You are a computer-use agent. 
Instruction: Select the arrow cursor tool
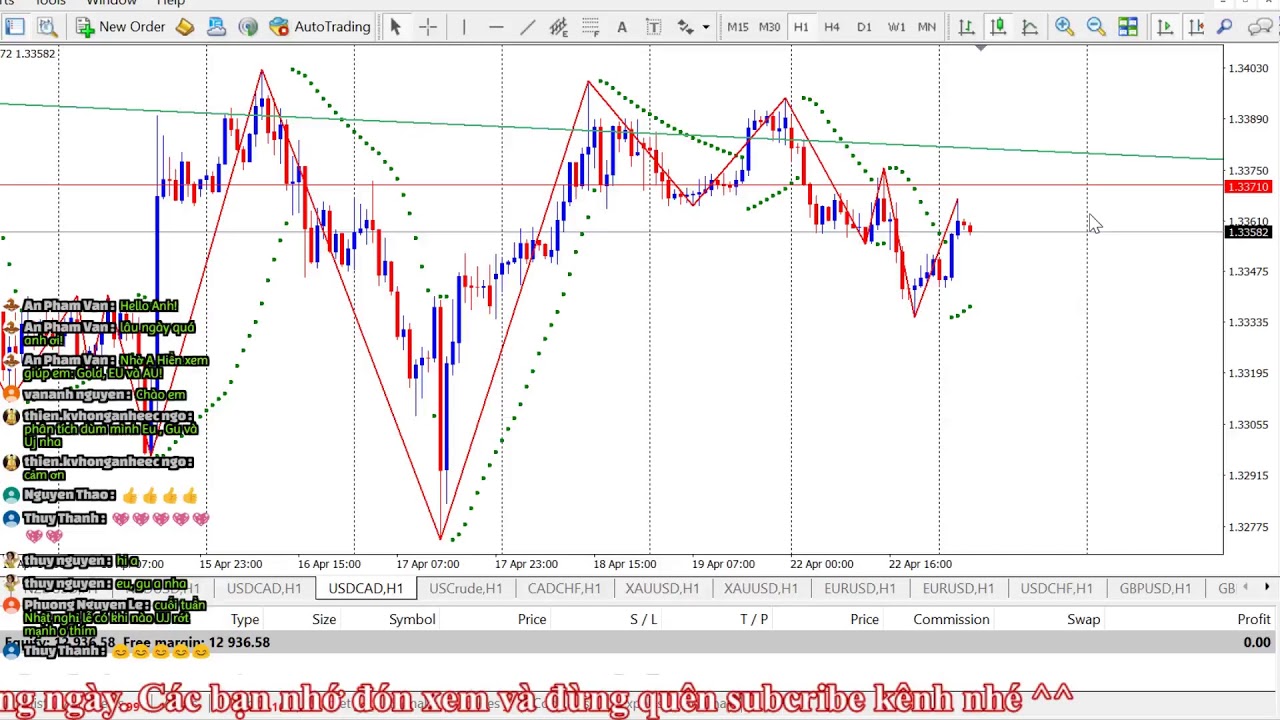tap(395, 27)
